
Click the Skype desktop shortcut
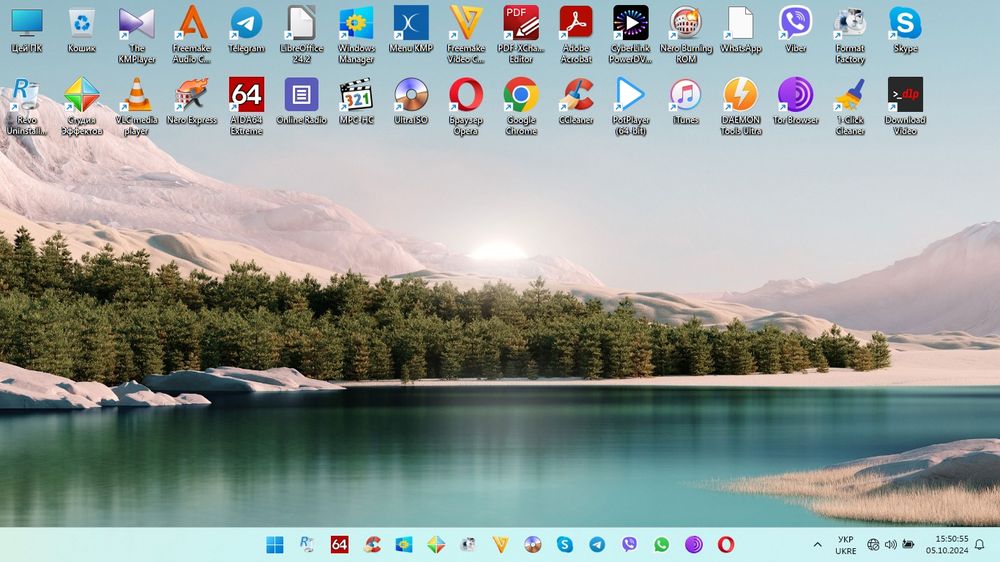tap(905, 31)
